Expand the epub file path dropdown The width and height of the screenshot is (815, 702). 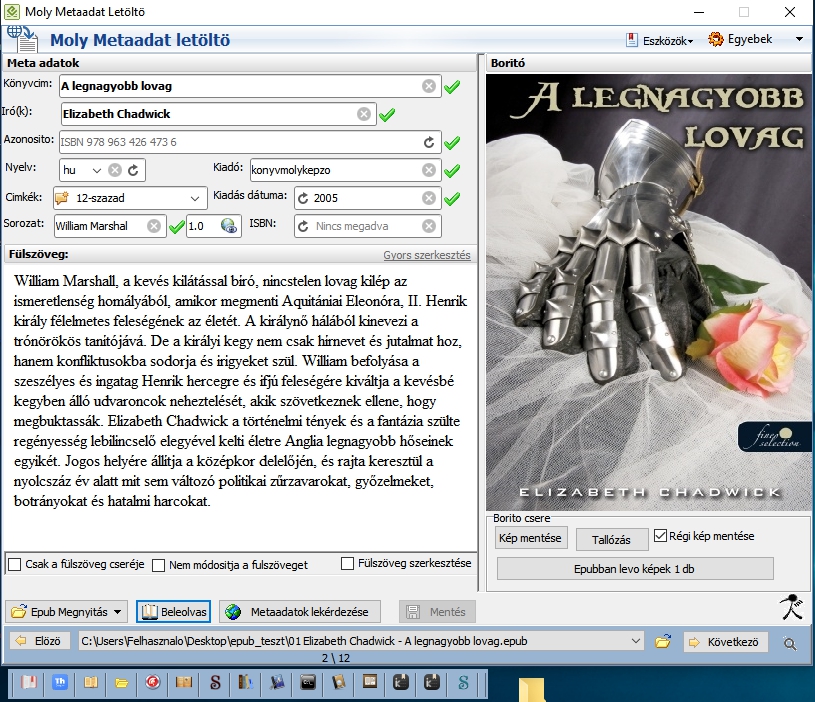[636, 641]
